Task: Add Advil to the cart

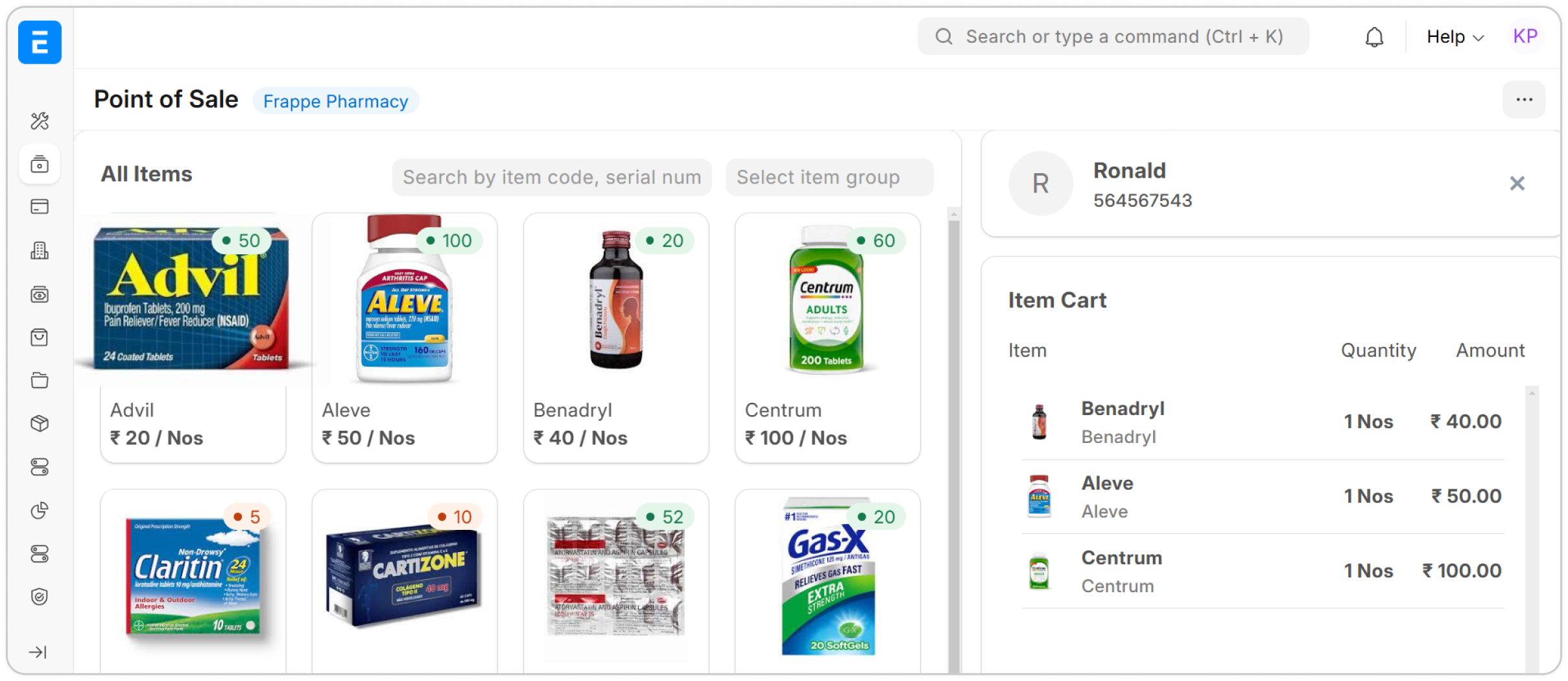Action: click(193, 337)
